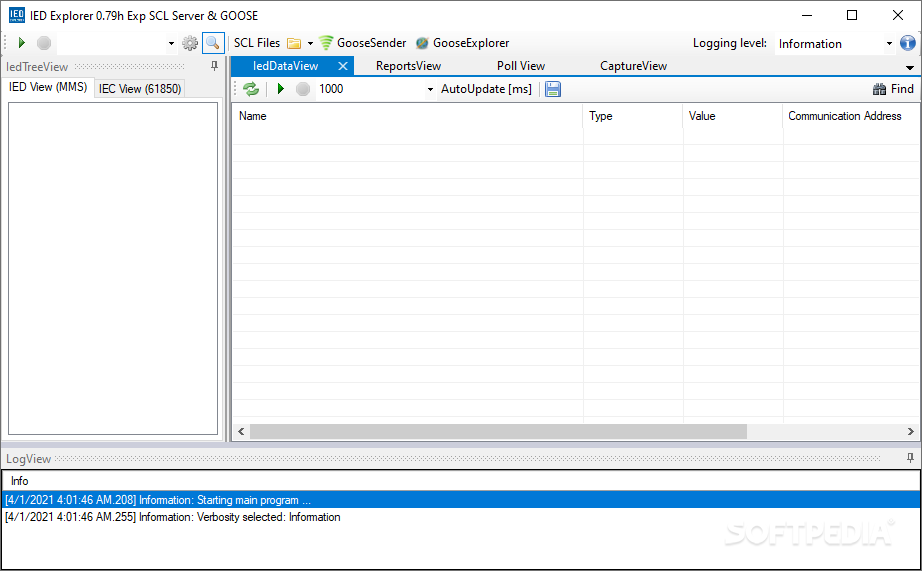Screen dimensions: 922x571
Task: Click the Type column header
Action: tap(633, 116)
